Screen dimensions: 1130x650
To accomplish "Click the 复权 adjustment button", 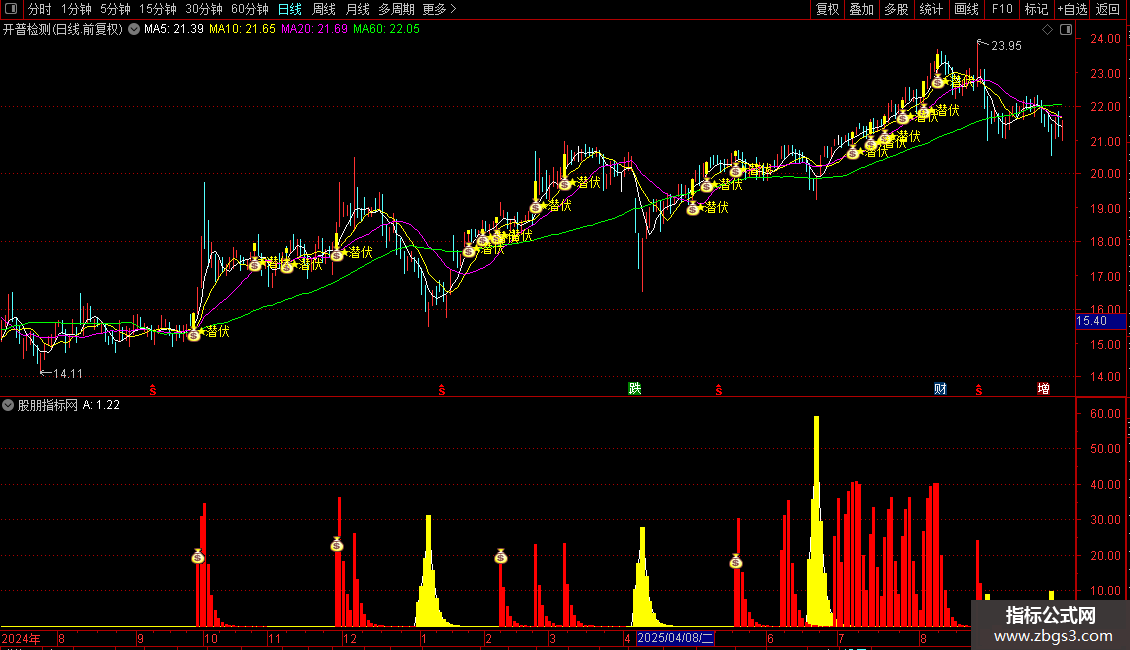I will pyautogui.click(x=827, y=9).
